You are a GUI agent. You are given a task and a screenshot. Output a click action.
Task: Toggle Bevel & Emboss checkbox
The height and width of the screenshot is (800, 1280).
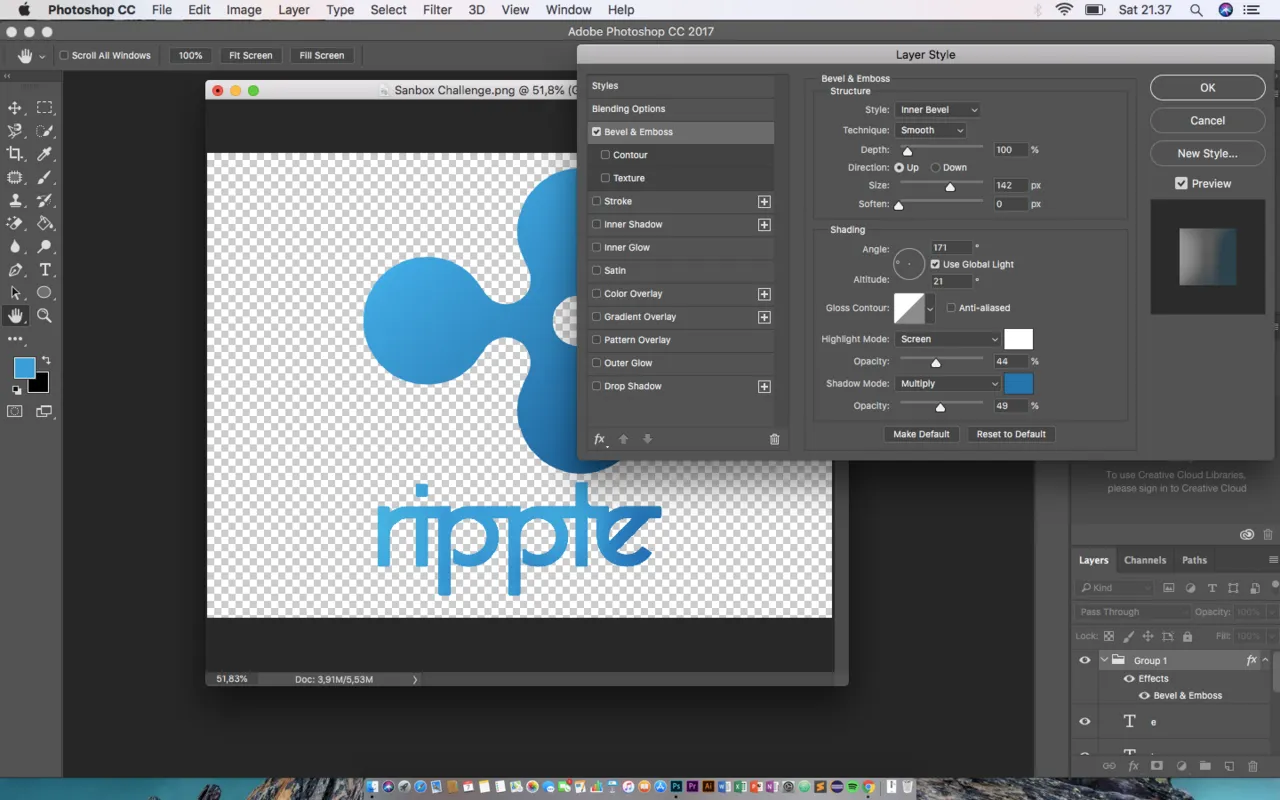597,132
